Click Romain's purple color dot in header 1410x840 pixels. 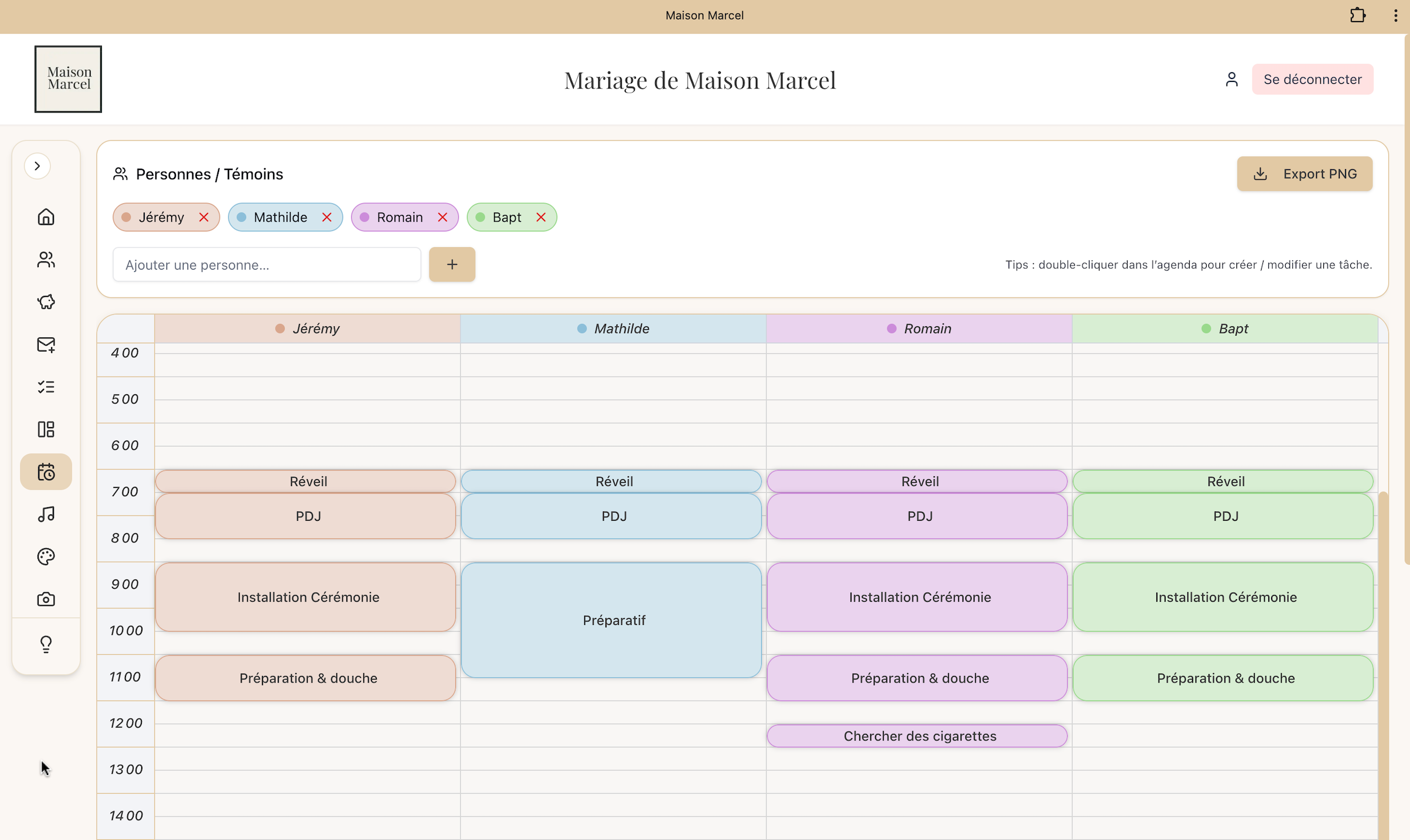(891, 329)
